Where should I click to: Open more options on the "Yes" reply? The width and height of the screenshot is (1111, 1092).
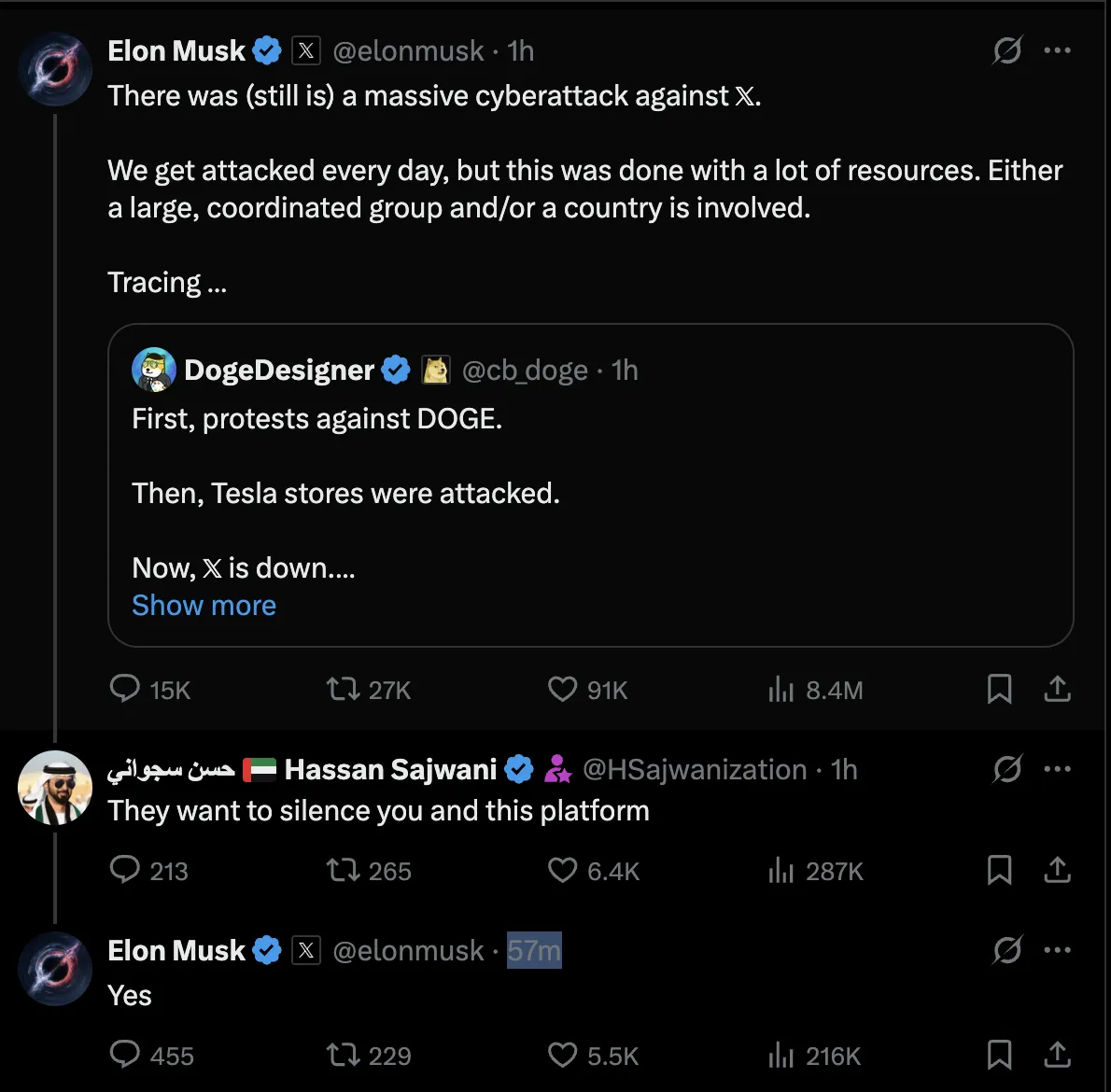point(1057,950)
